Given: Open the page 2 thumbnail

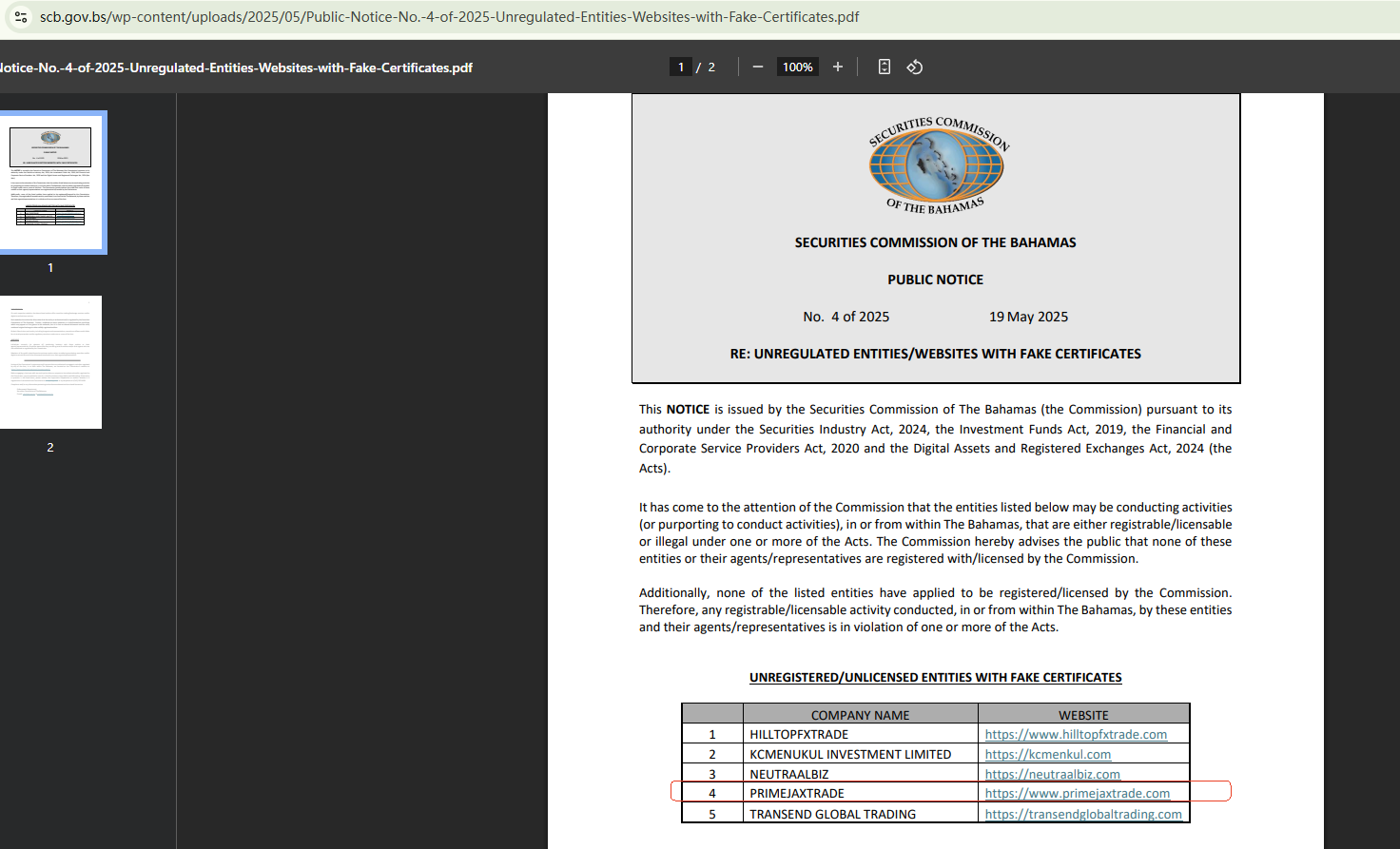Looking at the screenshot, I should (50, 362).
